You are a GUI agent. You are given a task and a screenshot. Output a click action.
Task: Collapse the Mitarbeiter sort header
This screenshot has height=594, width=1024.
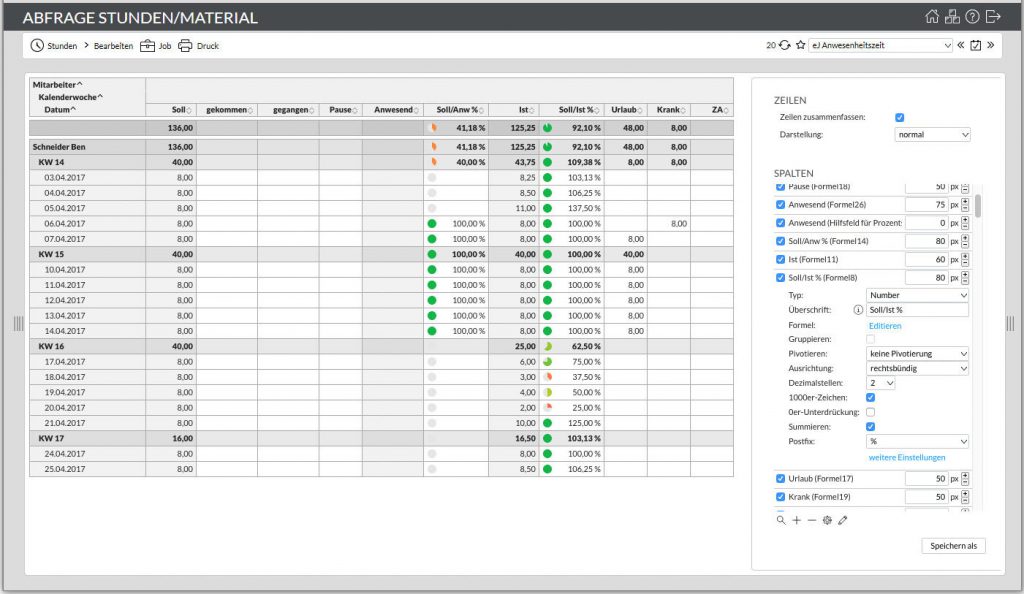[x=57, y=85]
